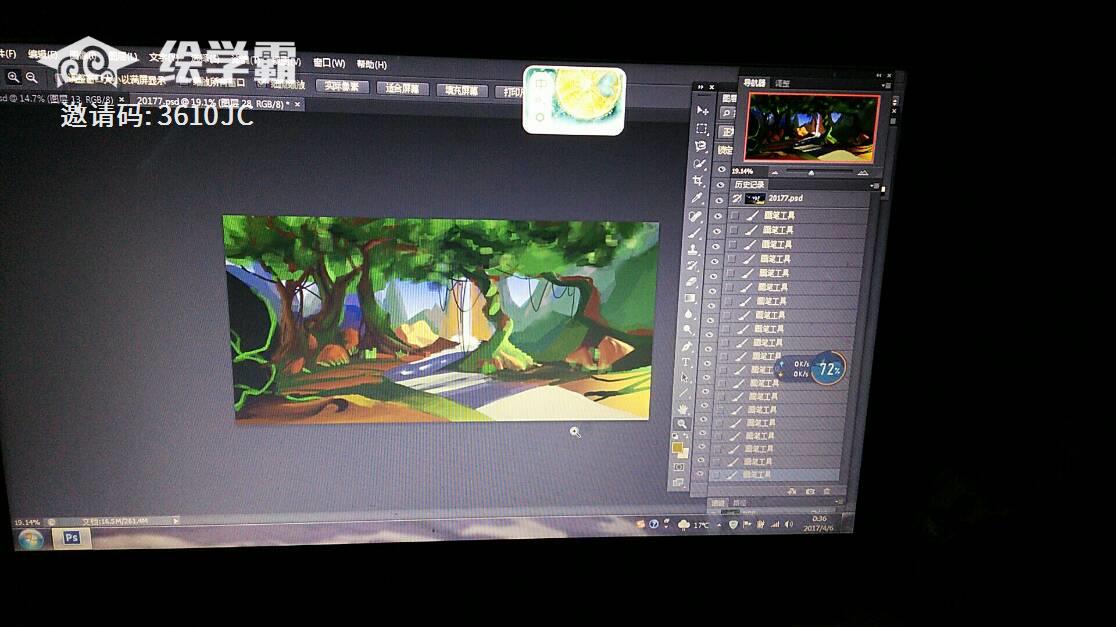Click zoom-out magnifier in the options bar
Screen dimensions: 1116x627
(x=31, y=78)
